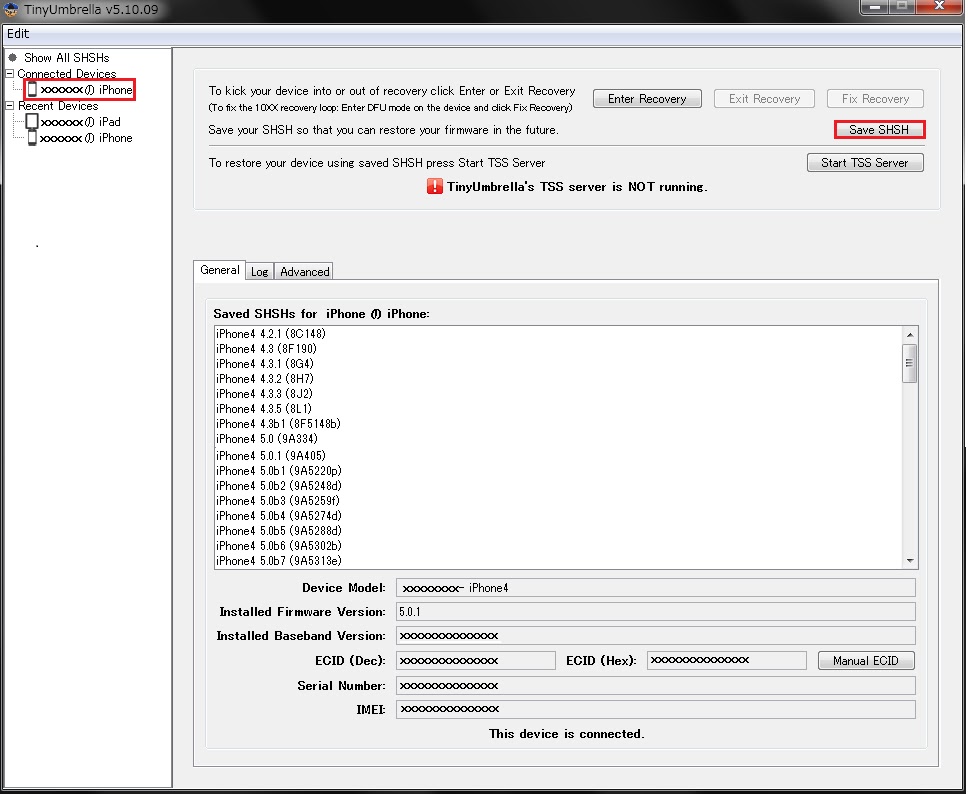This screenshot has width=968, height=794.
Task: Click the TinyUmbrella umbrella icon in title bar
Action: [11, 10]
